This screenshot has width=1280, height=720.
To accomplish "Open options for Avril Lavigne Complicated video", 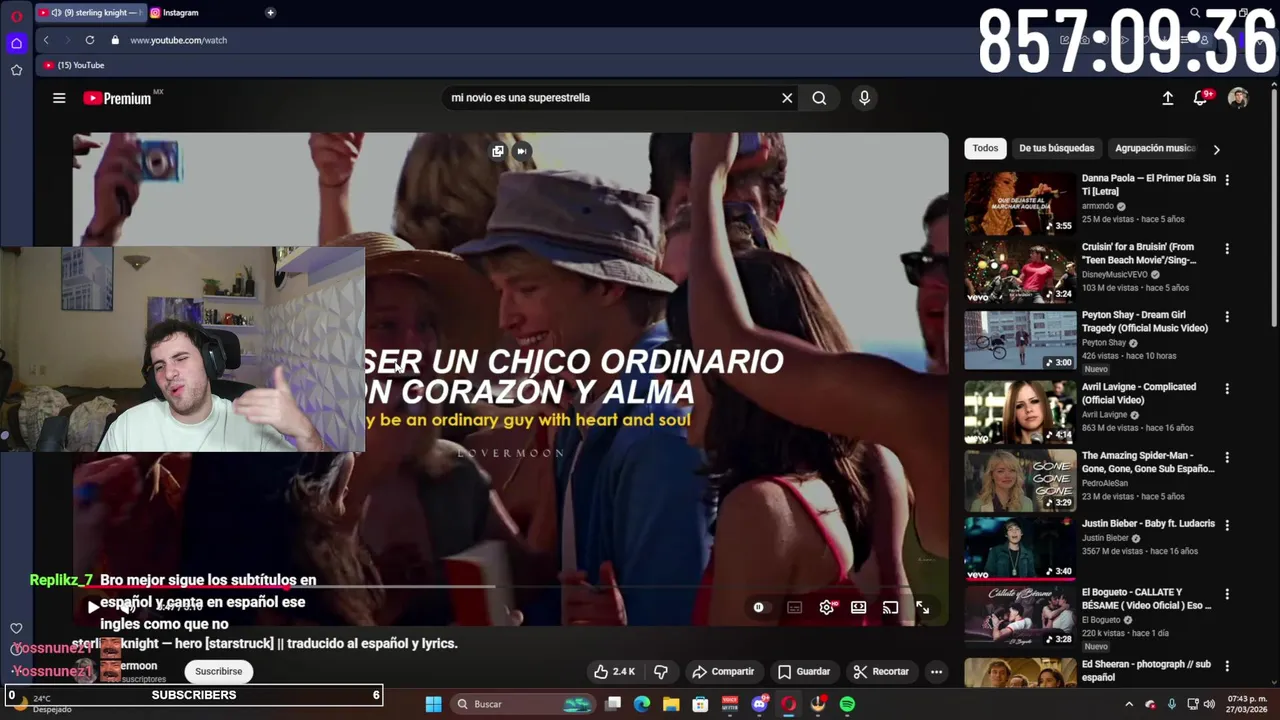I will click(x=1227, y=389).
